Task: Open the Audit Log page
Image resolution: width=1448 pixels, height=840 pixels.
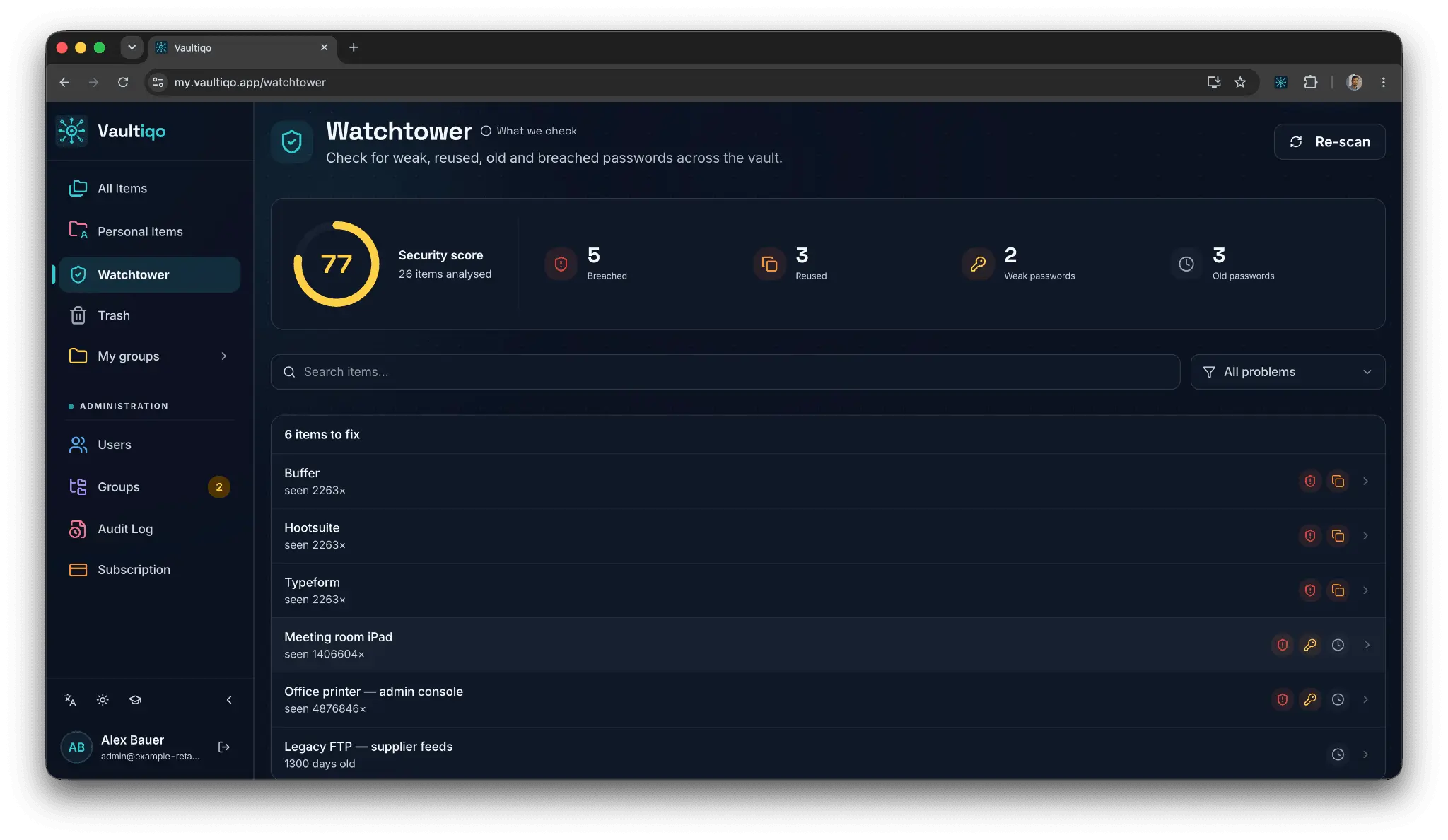Action: point(149,529)
